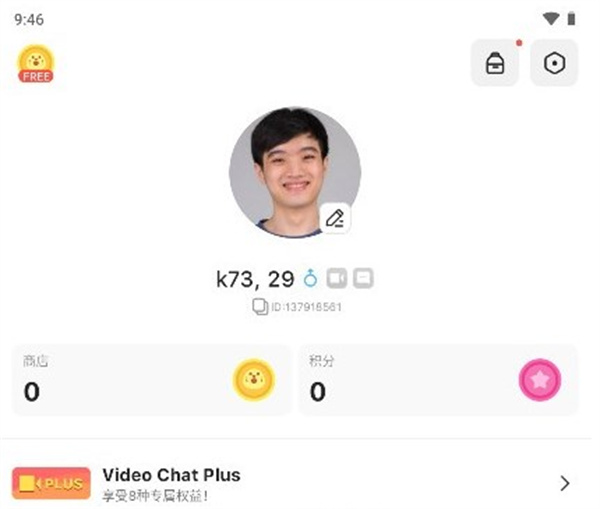Tap the yellow coin mascot in shop card
The width and height of the screenshot is (600, 509).
click(254, 380)
